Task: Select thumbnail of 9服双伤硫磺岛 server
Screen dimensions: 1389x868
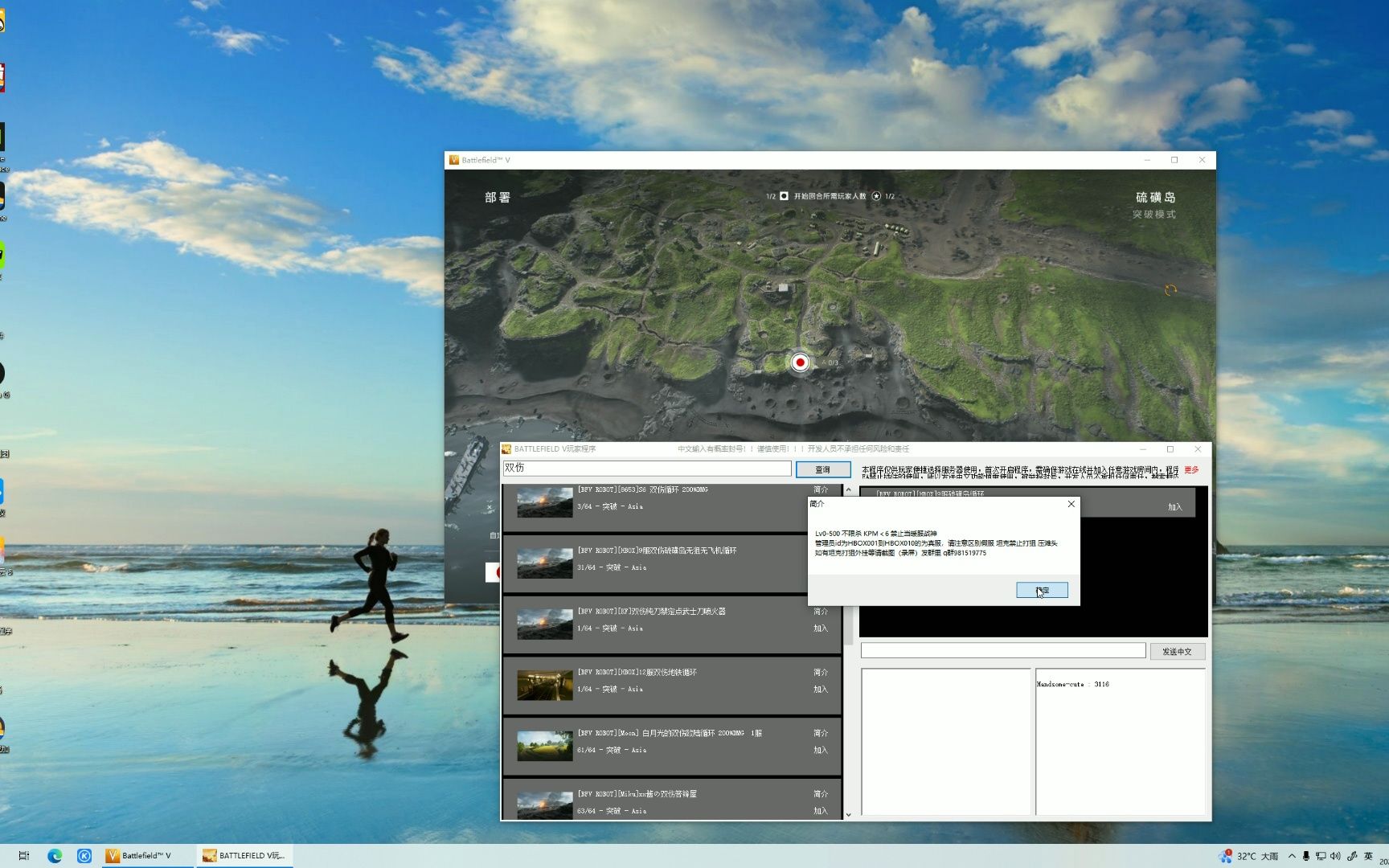Action: [545, 563]
